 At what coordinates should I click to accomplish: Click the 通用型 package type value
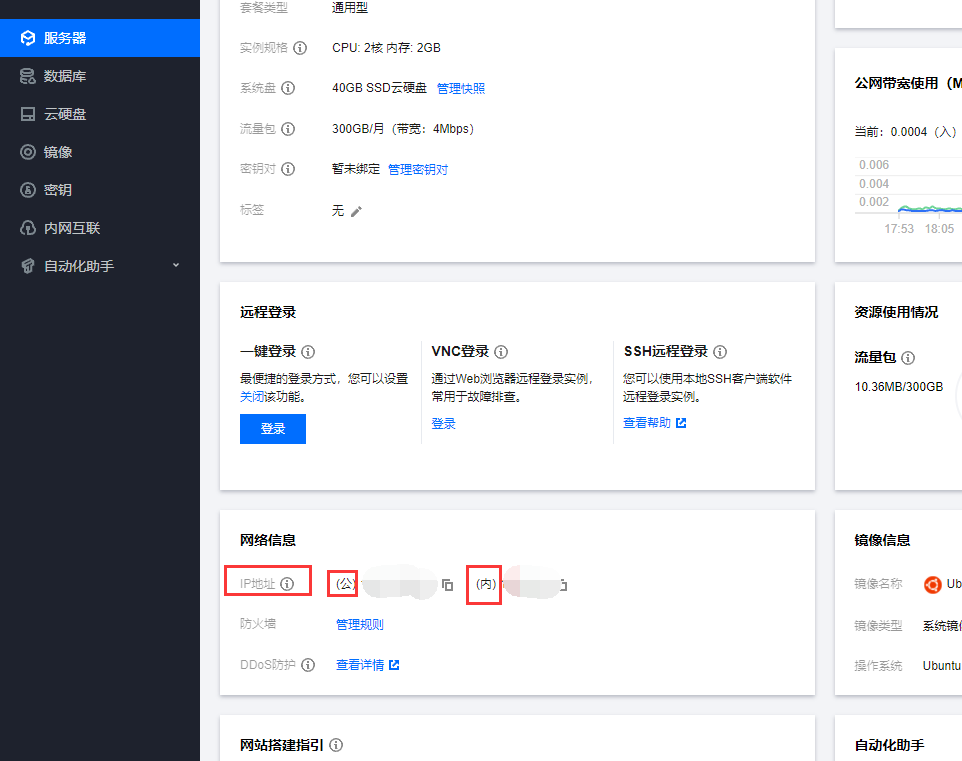[350, 7]
